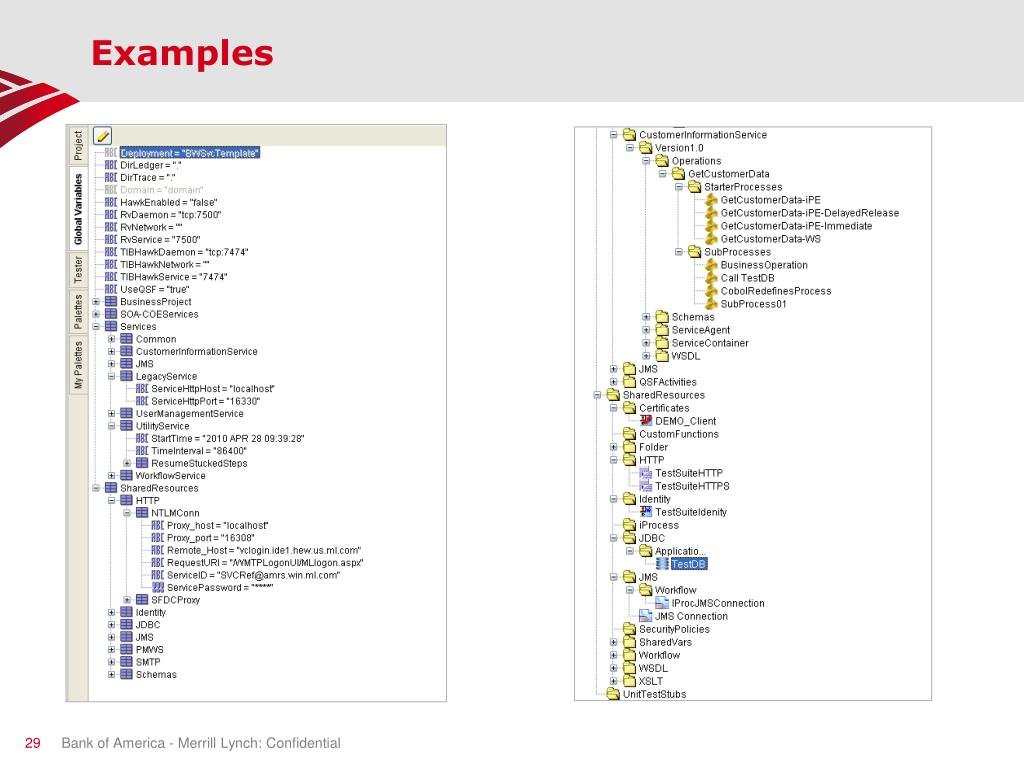The width and height of the screenshot is (1024, 768).
Task: Select the iProcess folder
Action: 658,525
